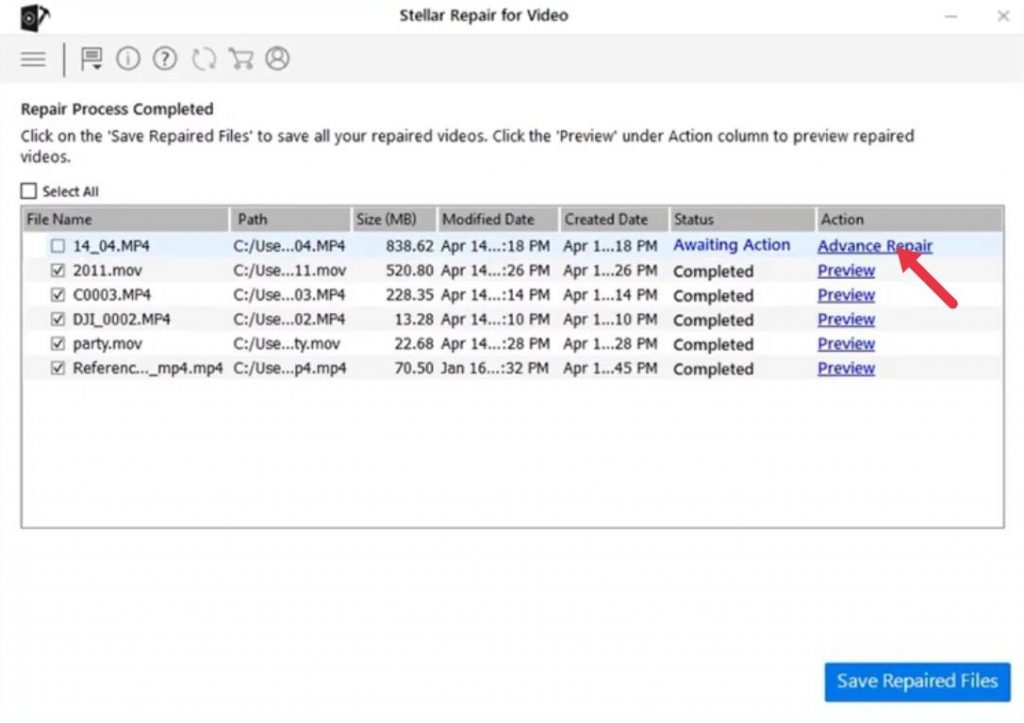Open the hamburger menu icon
Image resolution: width=1024 pixels, height=723 pixels.
pyautogui.click(x=33, y=59)
